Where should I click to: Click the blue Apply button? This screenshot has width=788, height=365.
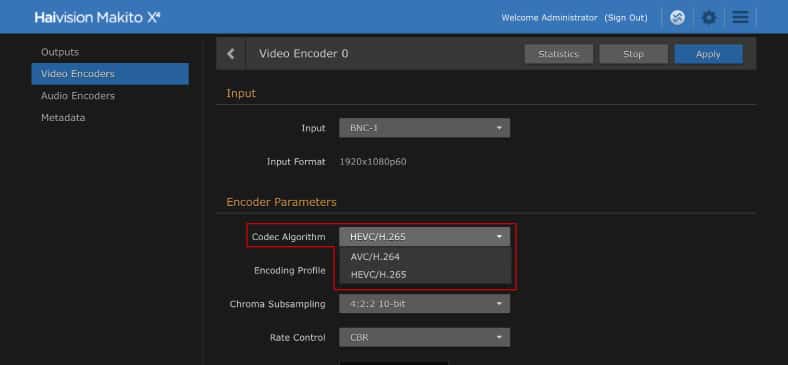[708, 54]
